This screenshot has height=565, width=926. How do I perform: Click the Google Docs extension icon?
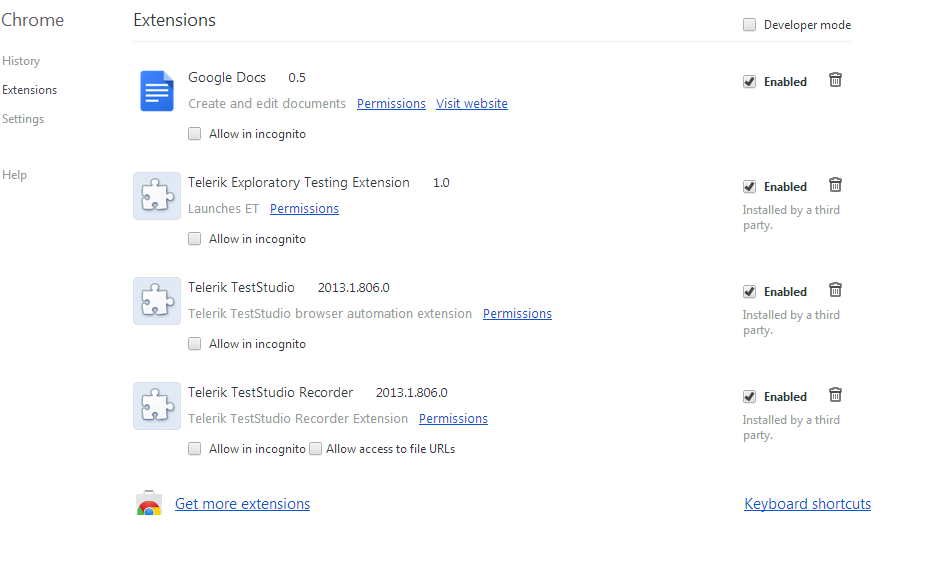coord(156,91)
